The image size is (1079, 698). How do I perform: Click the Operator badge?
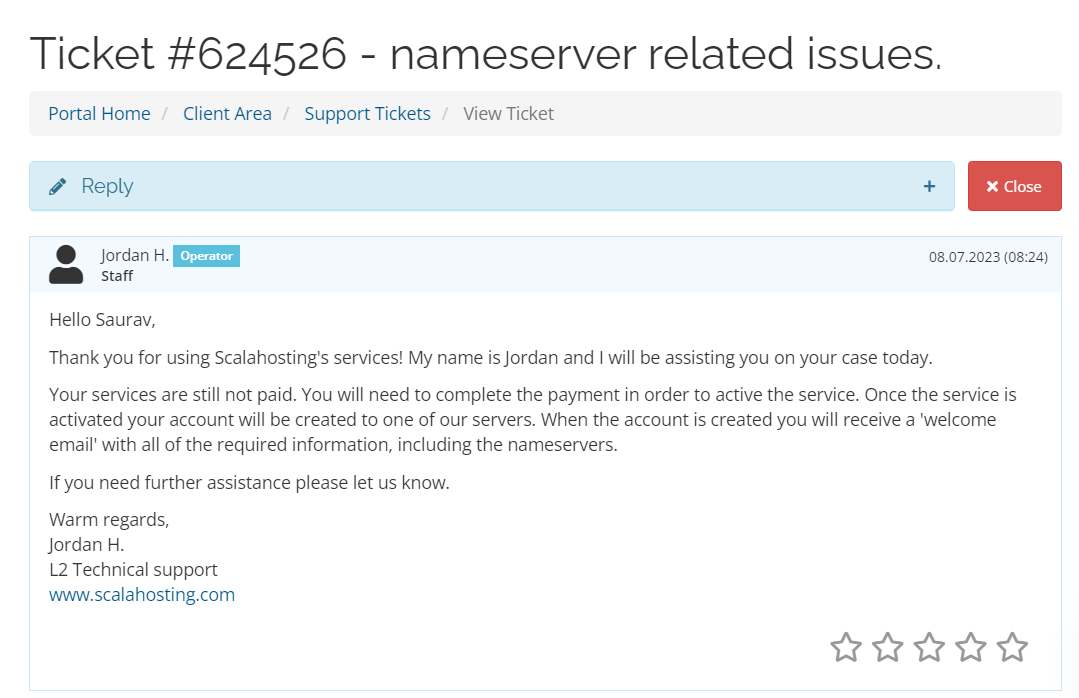[206, 256]
